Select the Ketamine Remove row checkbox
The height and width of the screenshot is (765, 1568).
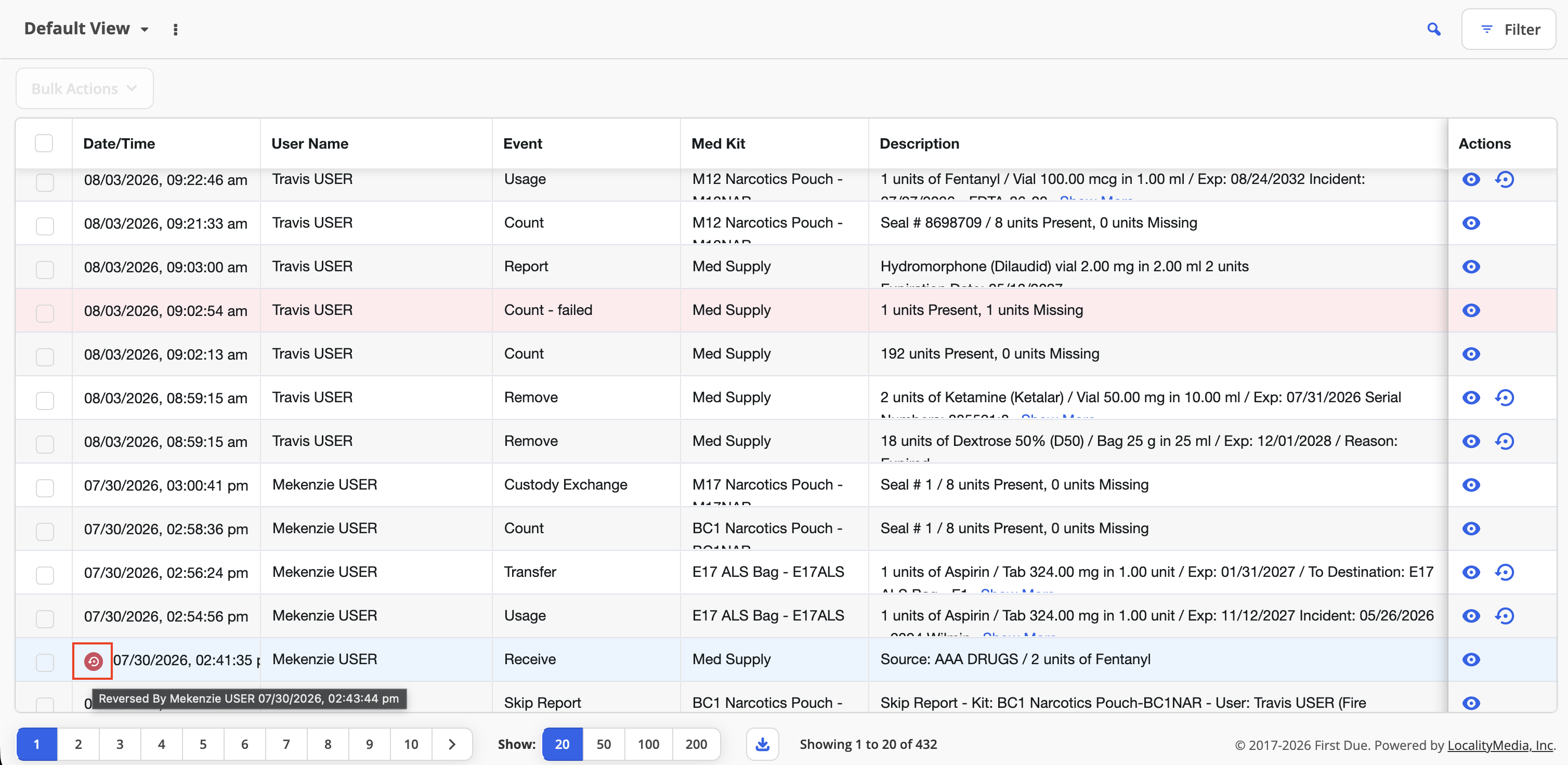[x=44, y=401]
